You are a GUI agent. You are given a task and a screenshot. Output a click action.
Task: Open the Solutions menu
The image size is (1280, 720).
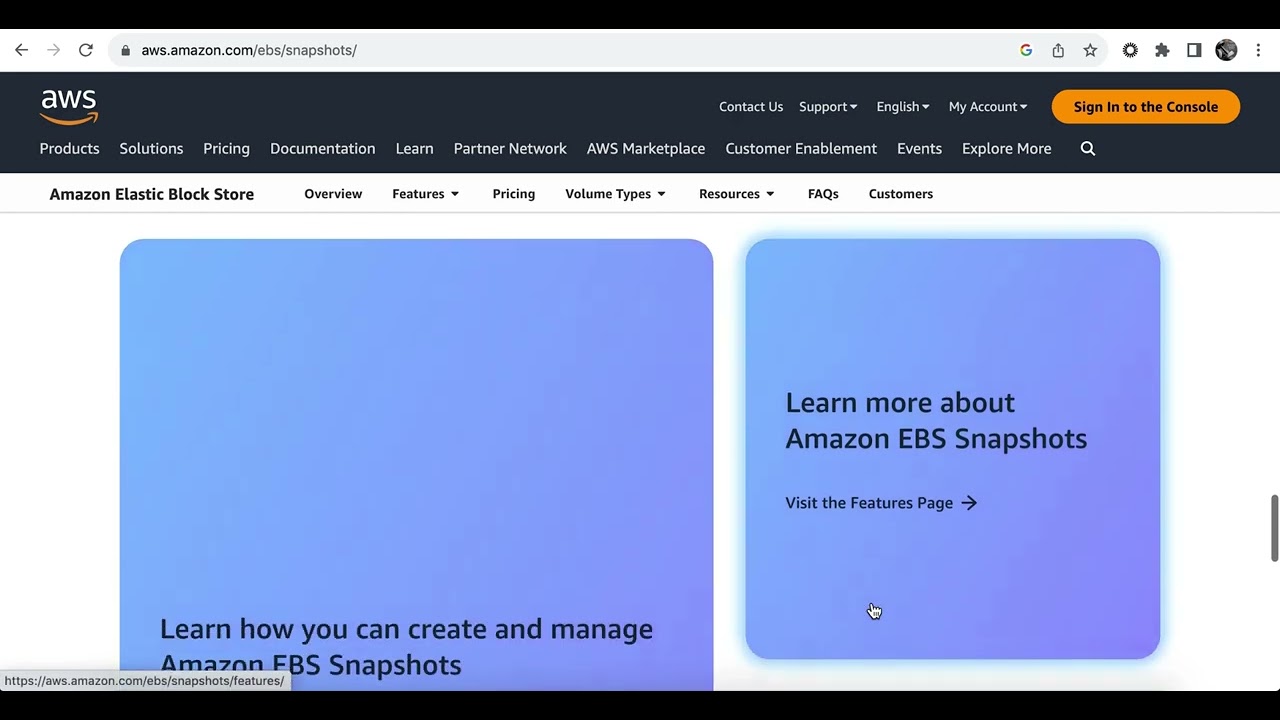(x=151, y=148)
